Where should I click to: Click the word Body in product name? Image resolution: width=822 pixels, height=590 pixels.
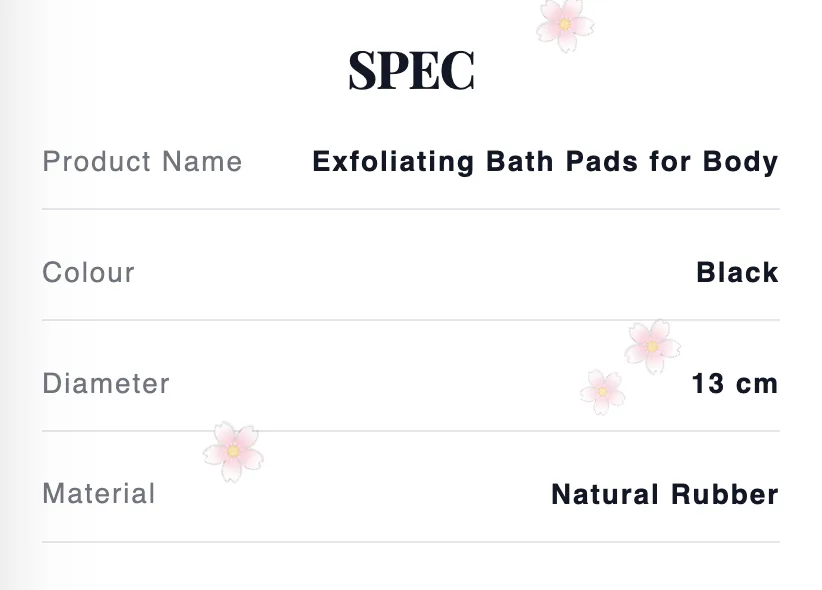coord(741,162)
